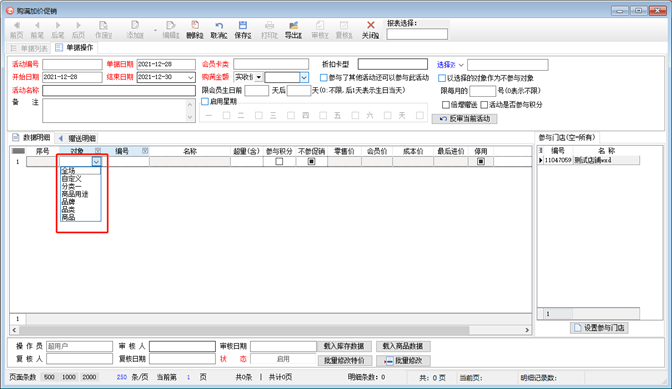Switch to the 单据操作 tab
Viewport: 672px width, 389px height.
pyautogui.click(x=75, y=48)
